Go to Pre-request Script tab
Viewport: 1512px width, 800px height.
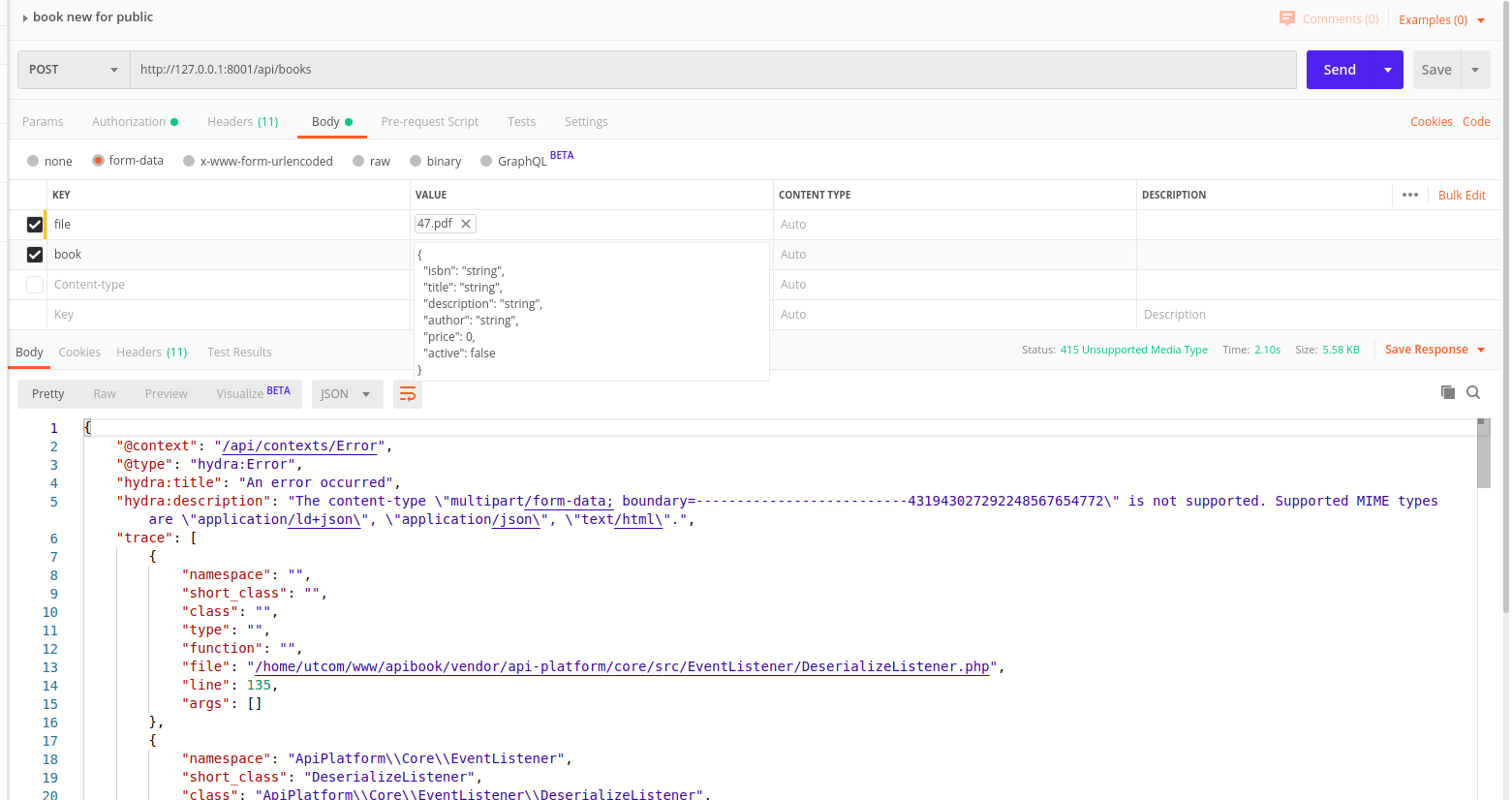click(x=430, y=122)
